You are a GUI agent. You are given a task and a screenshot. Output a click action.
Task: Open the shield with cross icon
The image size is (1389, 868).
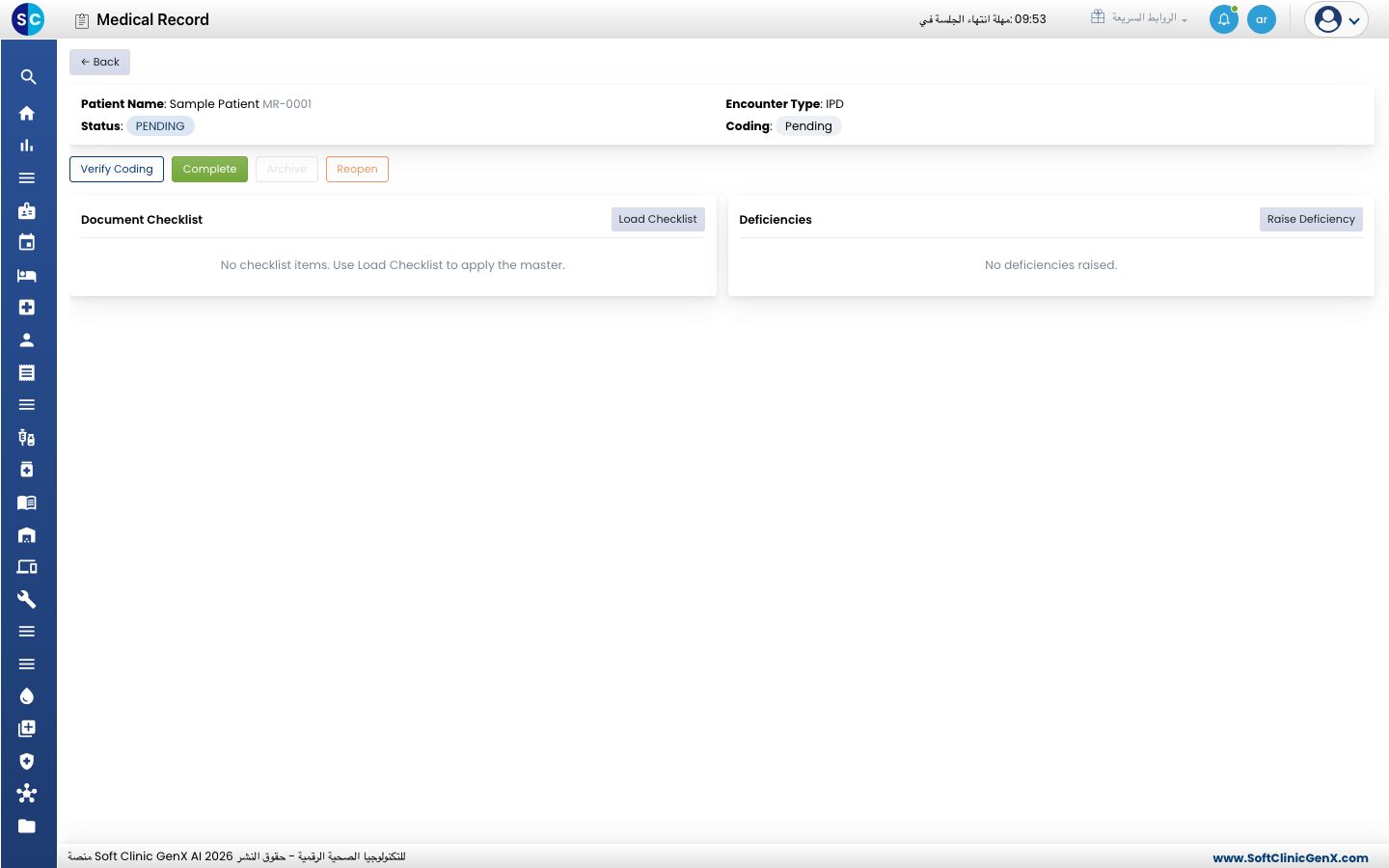pyautogui.click(x=27, y=762)
